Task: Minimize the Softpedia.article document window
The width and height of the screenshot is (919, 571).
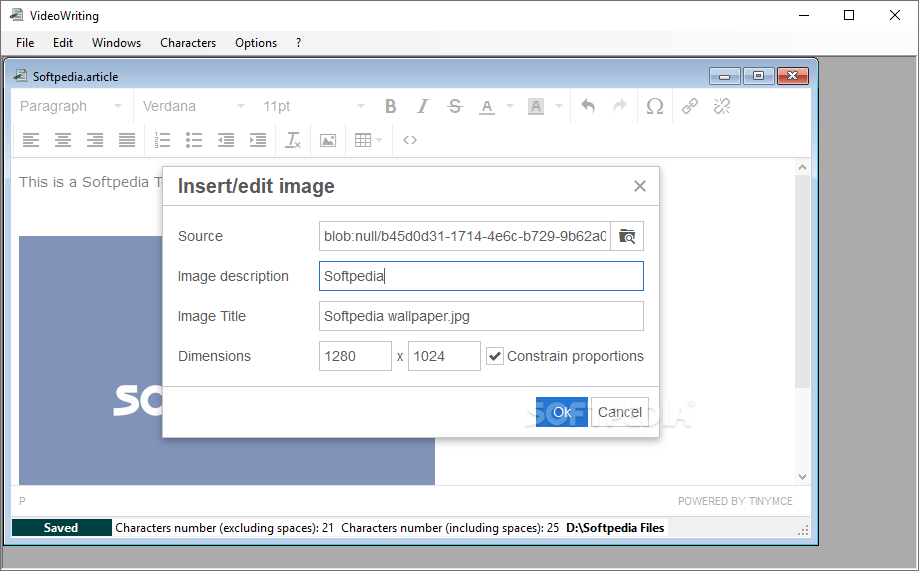Action: tap(724, 76)
